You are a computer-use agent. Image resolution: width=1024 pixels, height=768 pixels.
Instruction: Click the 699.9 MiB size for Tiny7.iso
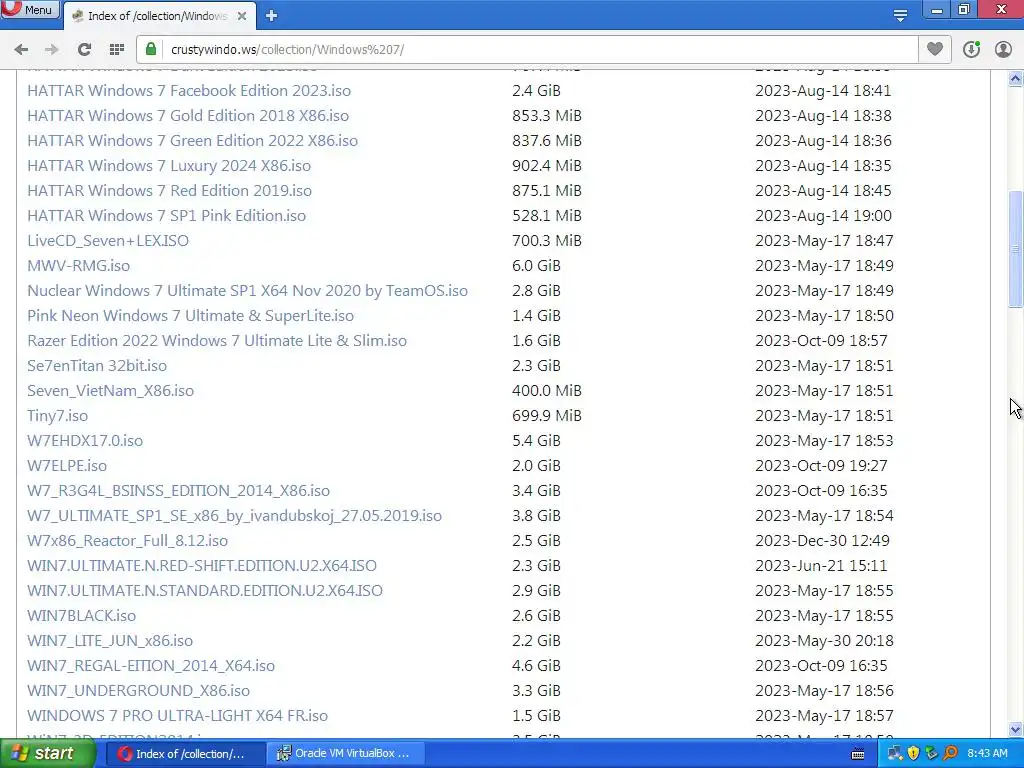click(547, 416)
